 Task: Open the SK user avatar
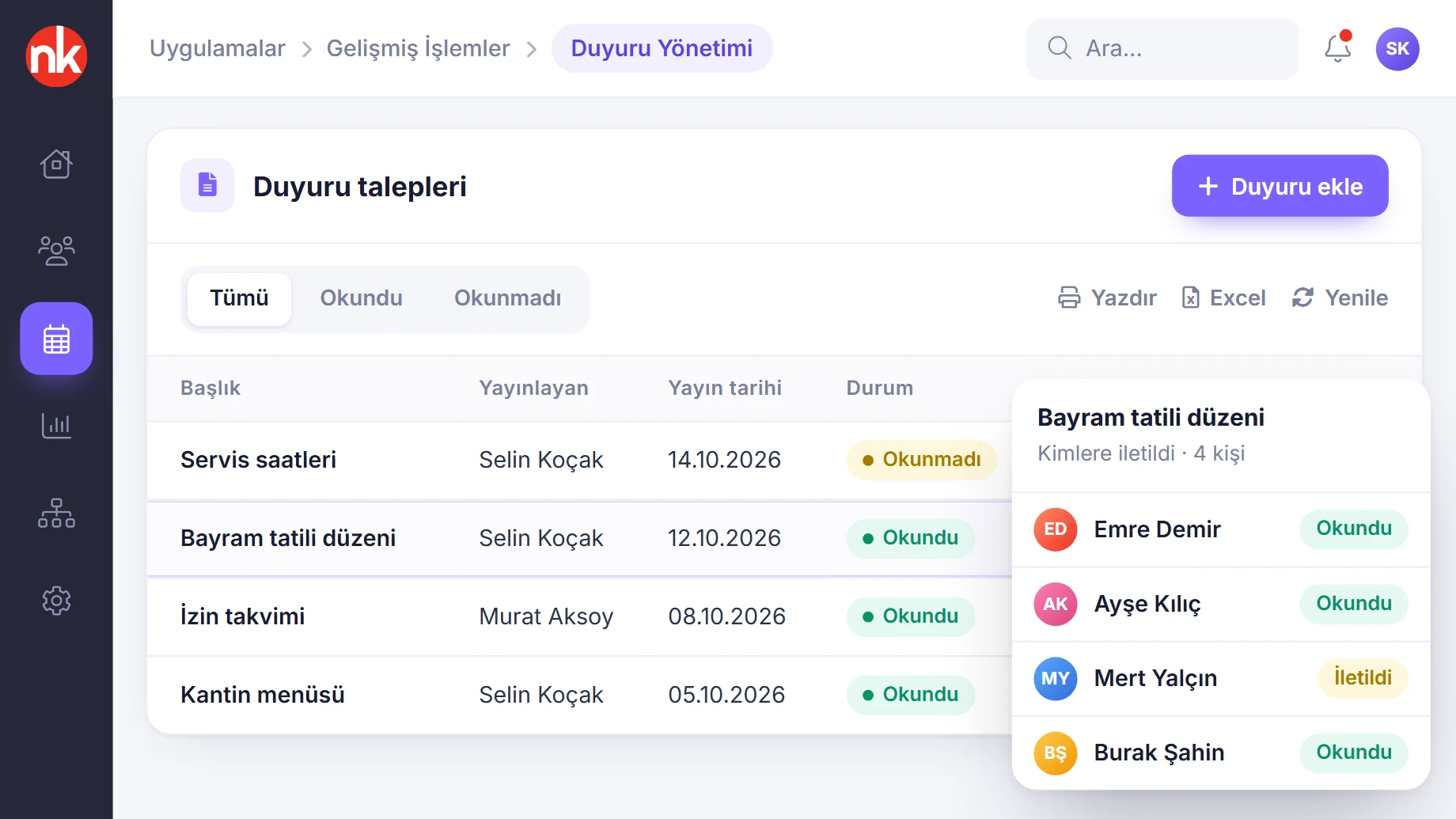[1397, 49]
